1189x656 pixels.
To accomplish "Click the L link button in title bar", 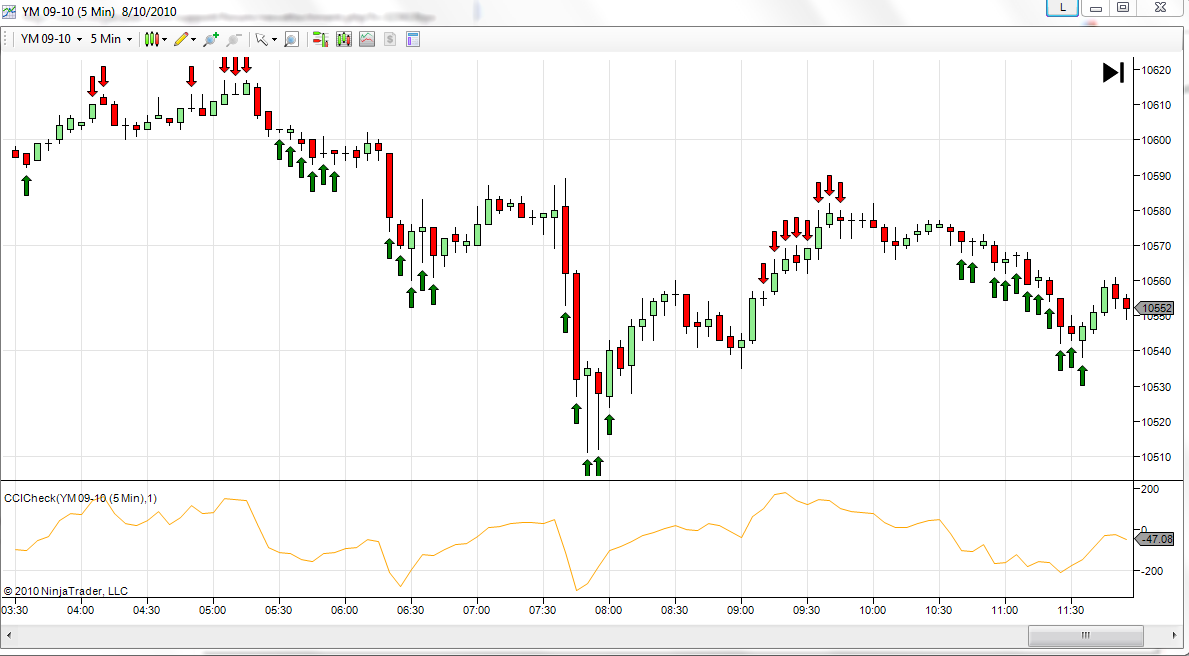I will click(x=1063, y=8).
